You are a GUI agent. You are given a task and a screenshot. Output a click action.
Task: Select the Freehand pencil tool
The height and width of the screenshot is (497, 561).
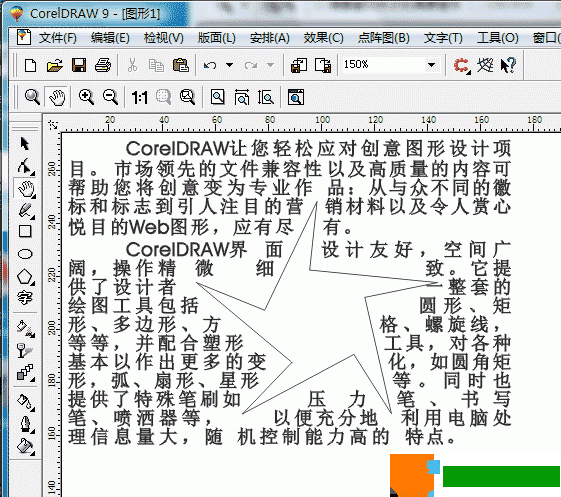26,210
